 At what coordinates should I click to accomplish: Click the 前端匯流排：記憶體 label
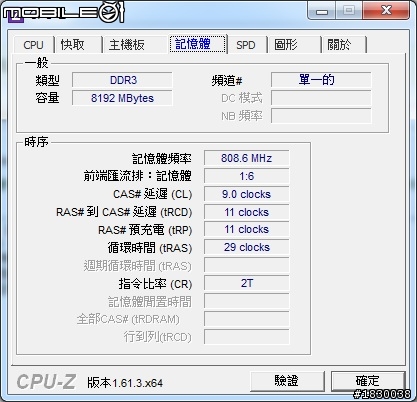(x=138, y=176)
